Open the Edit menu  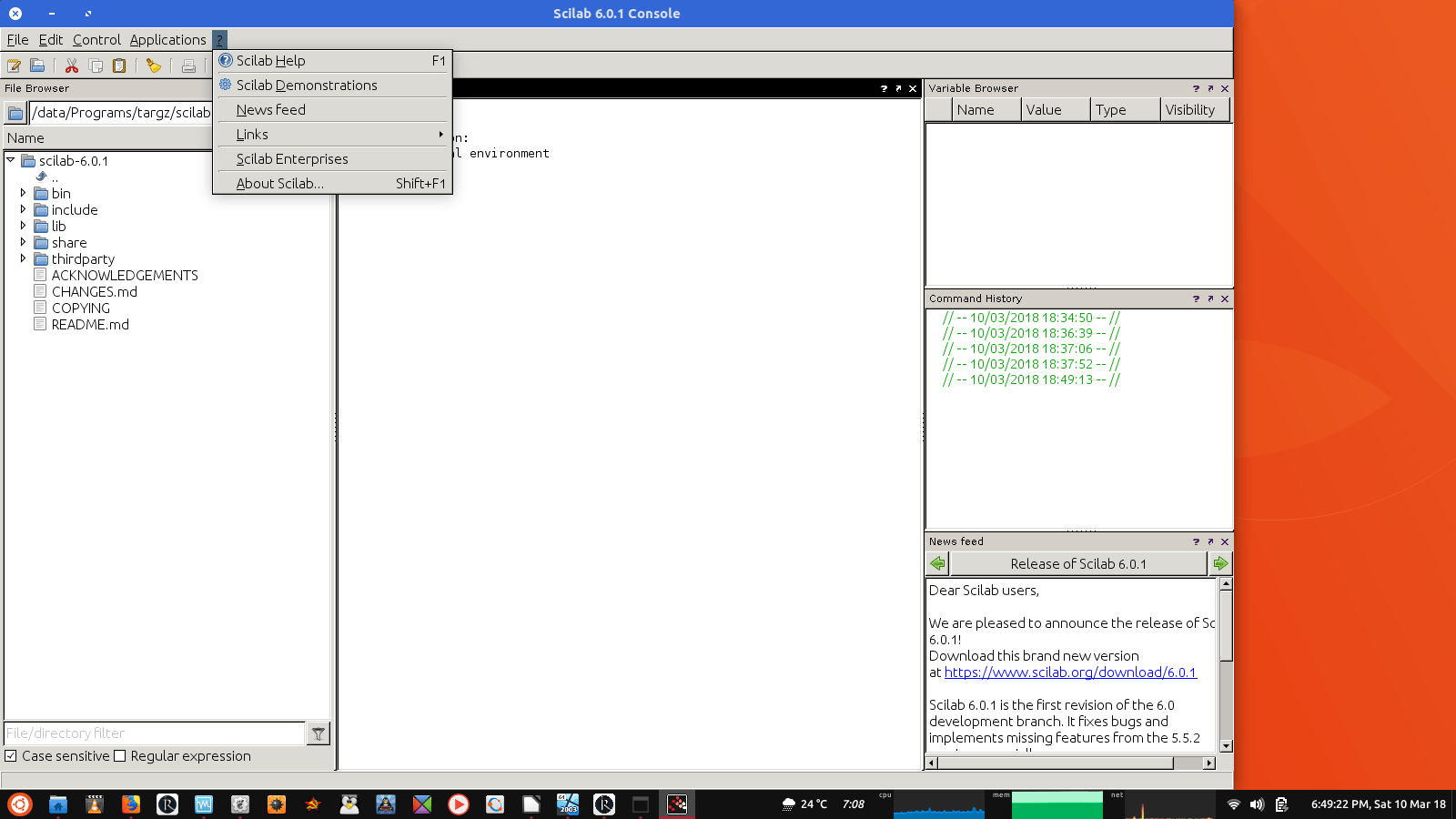click(51, 40)
